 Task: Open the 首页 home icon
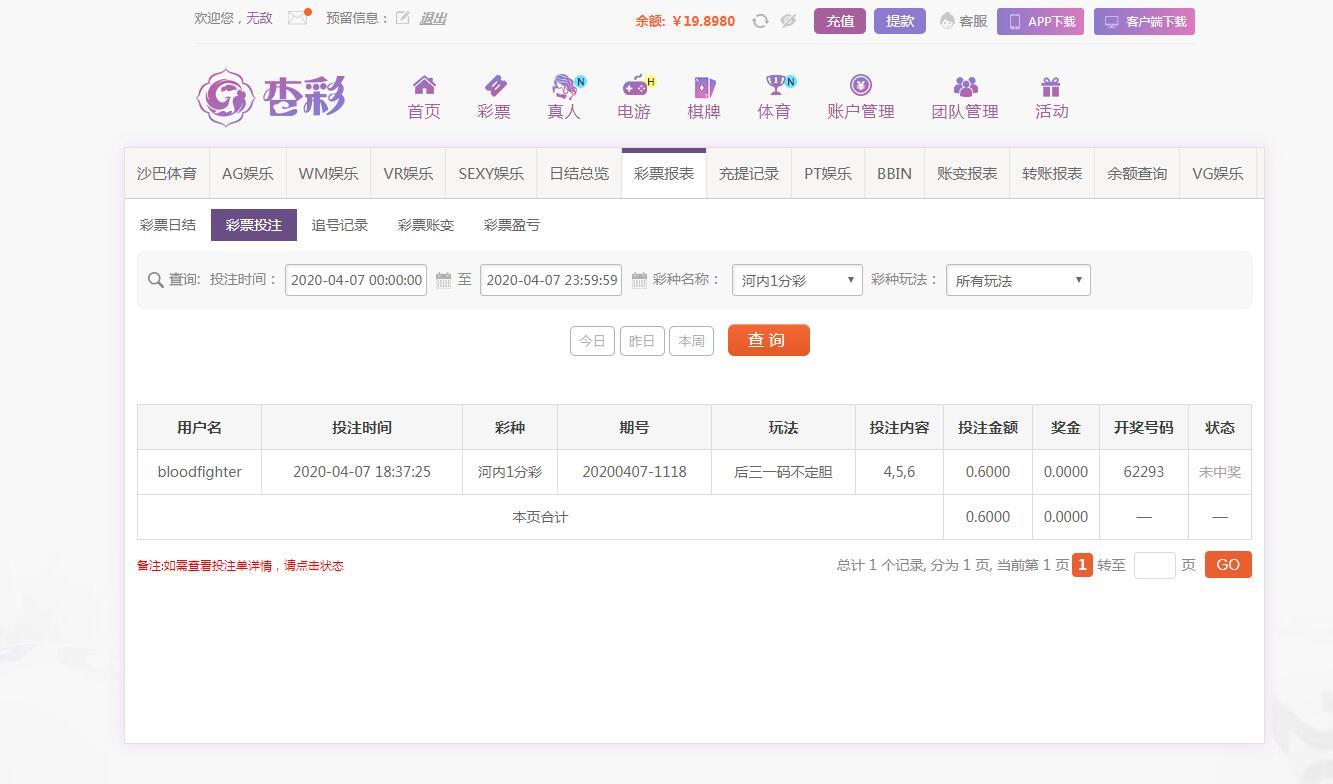point(424,86)
